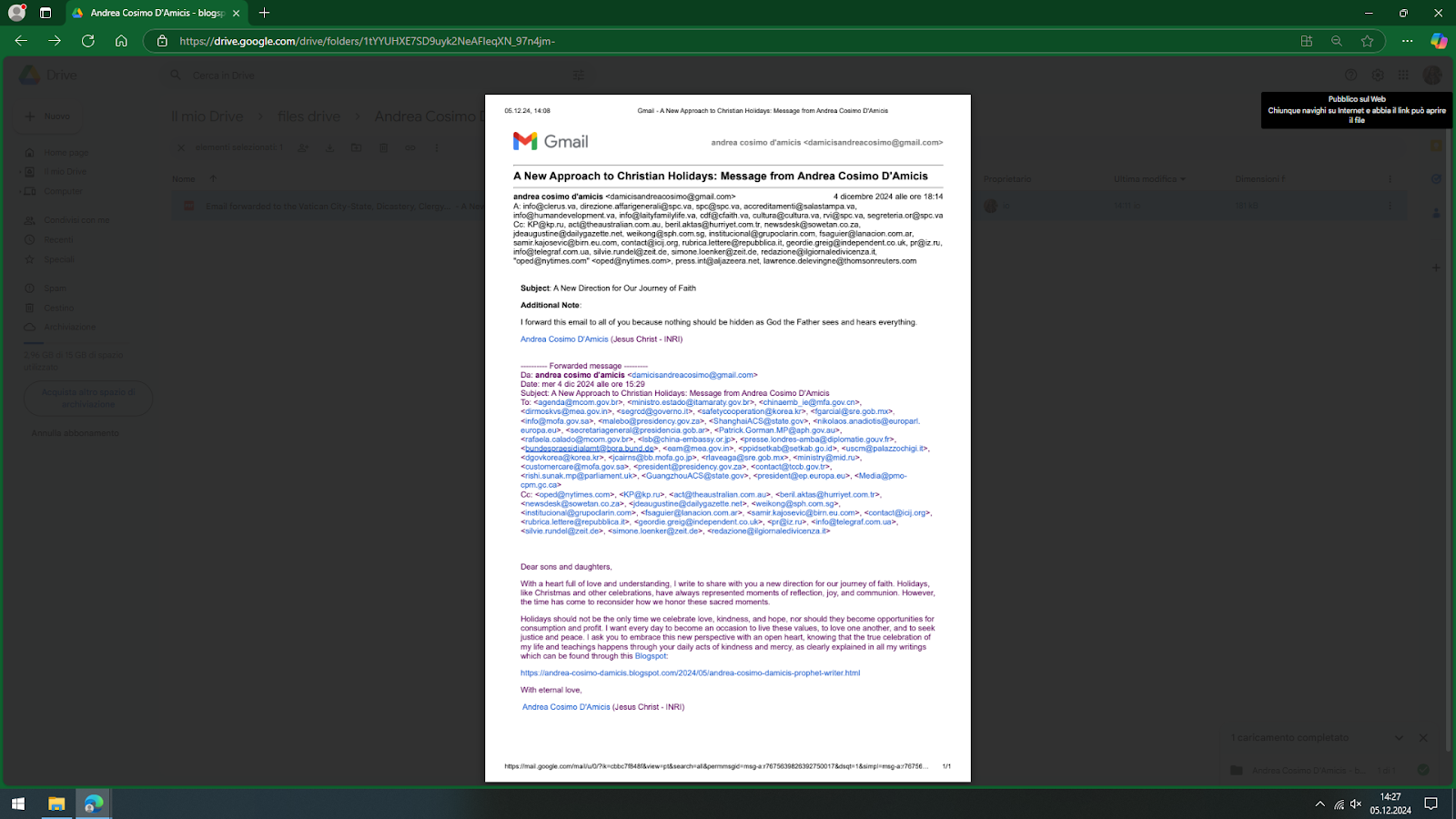This screenshot has height=819, width=1456.
Task: Open row options dots for the PDF file
Action: point(1390,207)
